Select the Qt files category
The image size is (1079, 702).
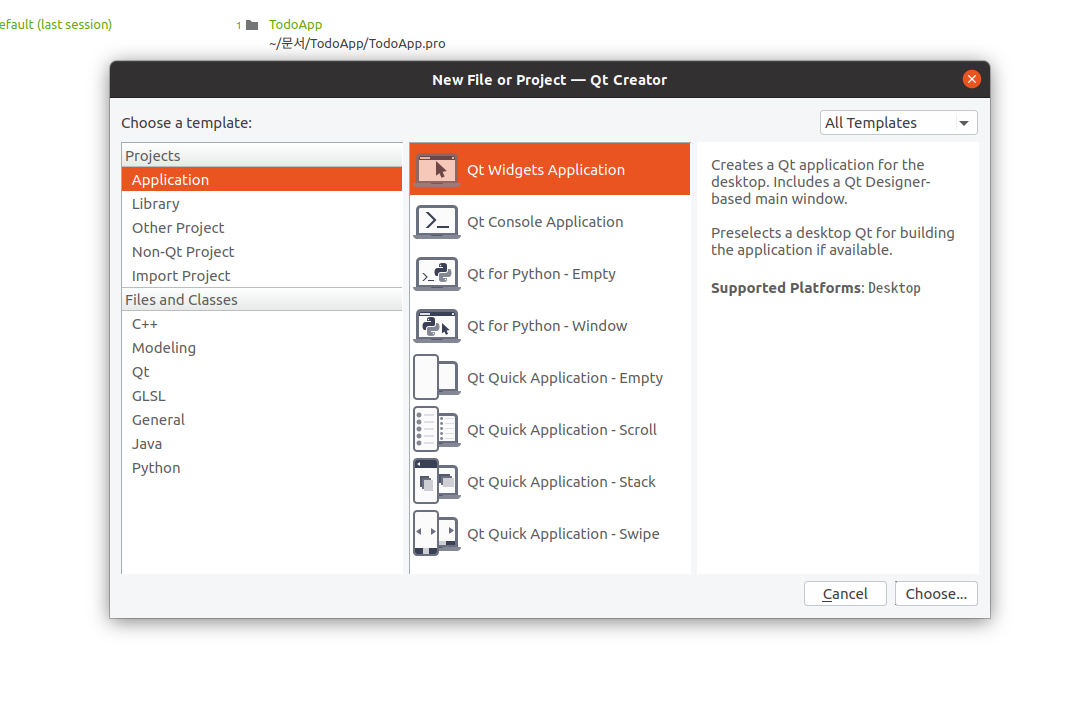261,372
